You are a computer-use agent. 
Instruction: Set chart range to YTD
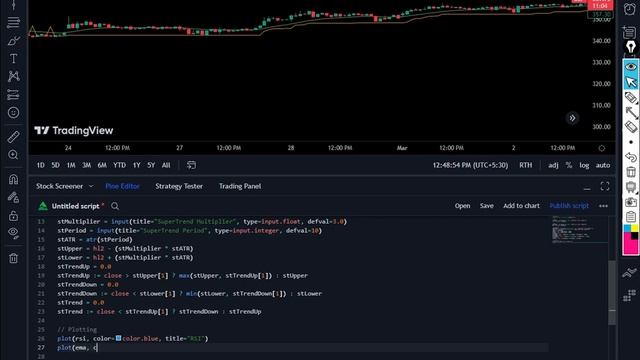tap(119, 165)
